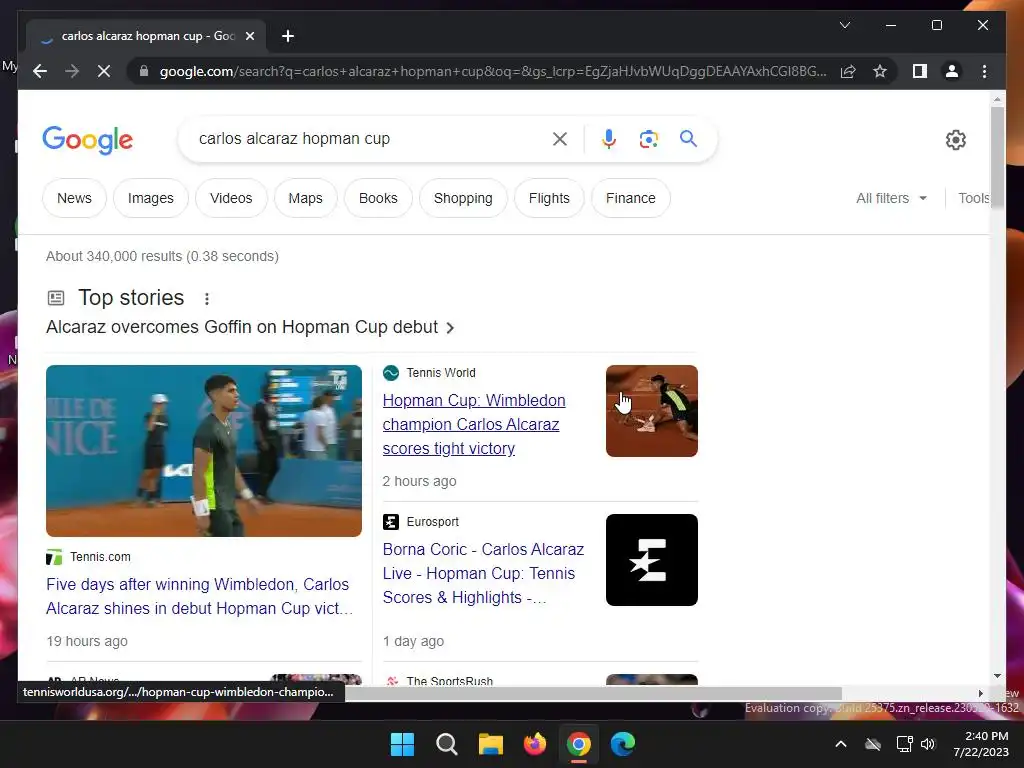Open Chrome three-dot menu
This screenshot has height=768, width=1024.
[x=984, y=71]
